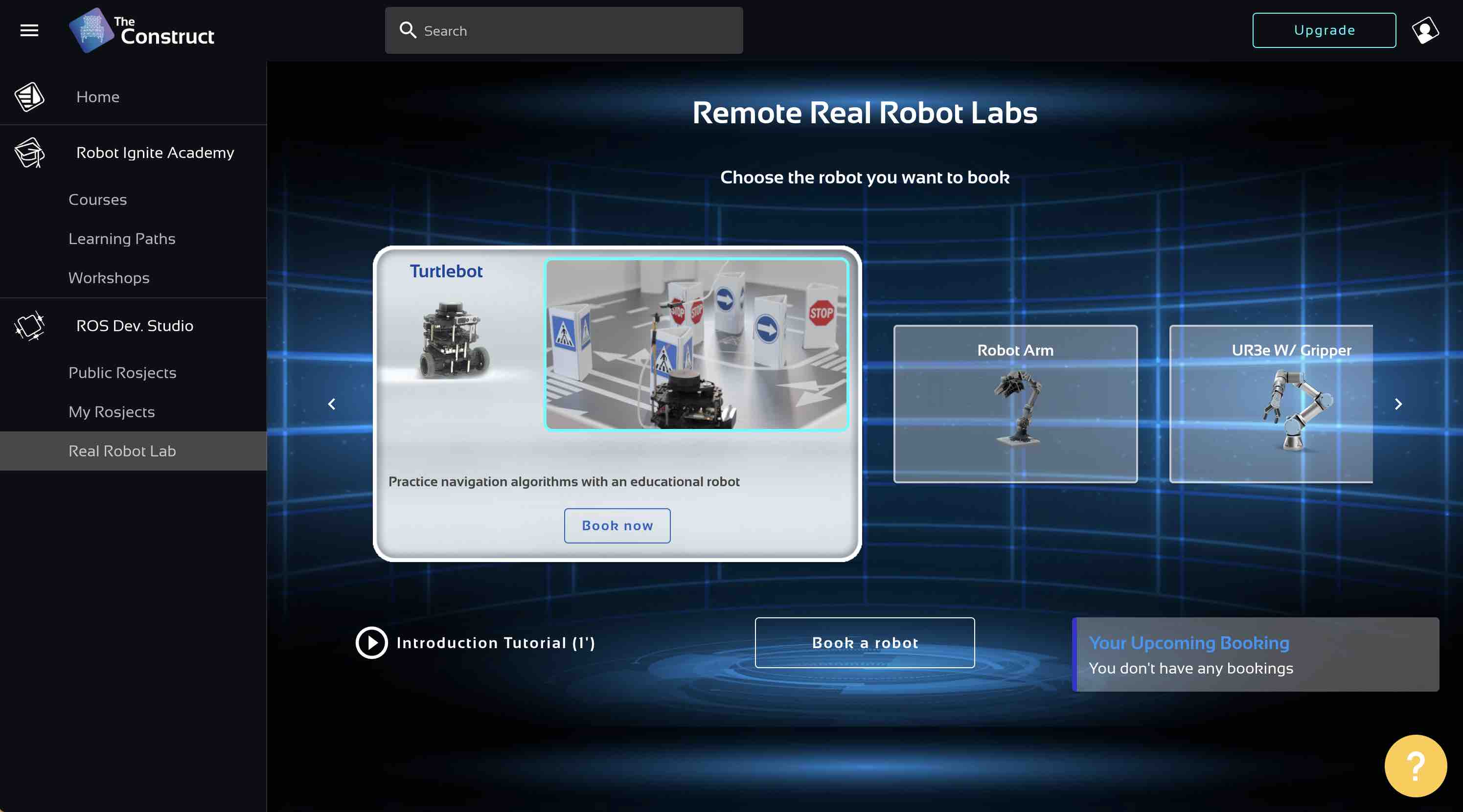Click the Your Upcoming Booking panel heading
1463x812 pixels.
[x=1189, y=643]
